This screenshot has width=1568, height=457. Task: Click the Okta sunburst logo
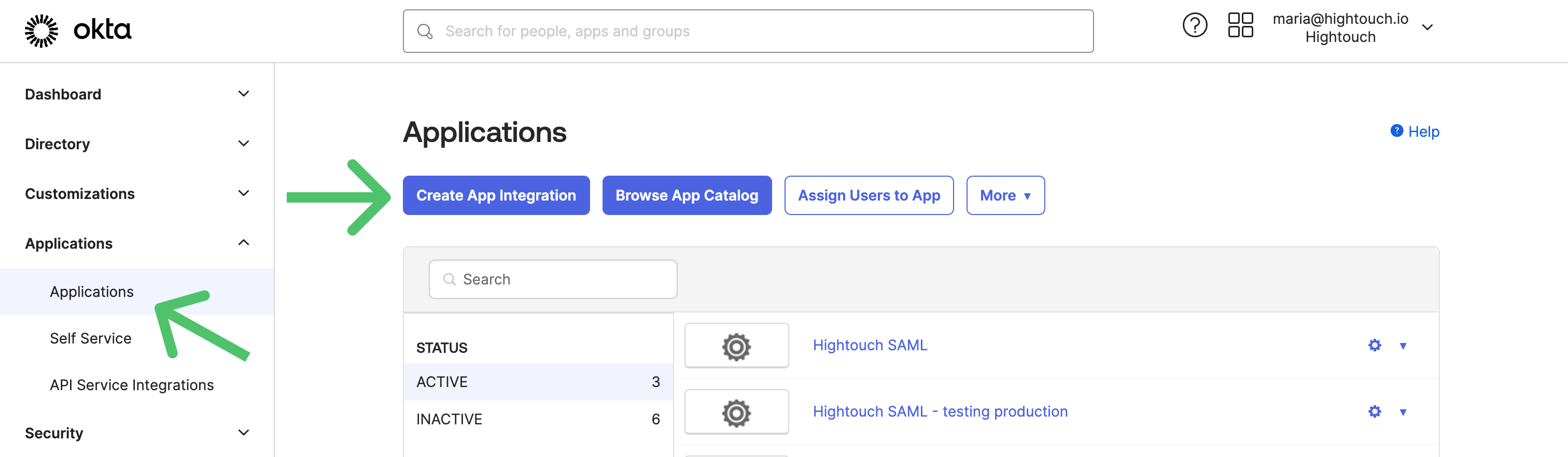click(41, 31)
